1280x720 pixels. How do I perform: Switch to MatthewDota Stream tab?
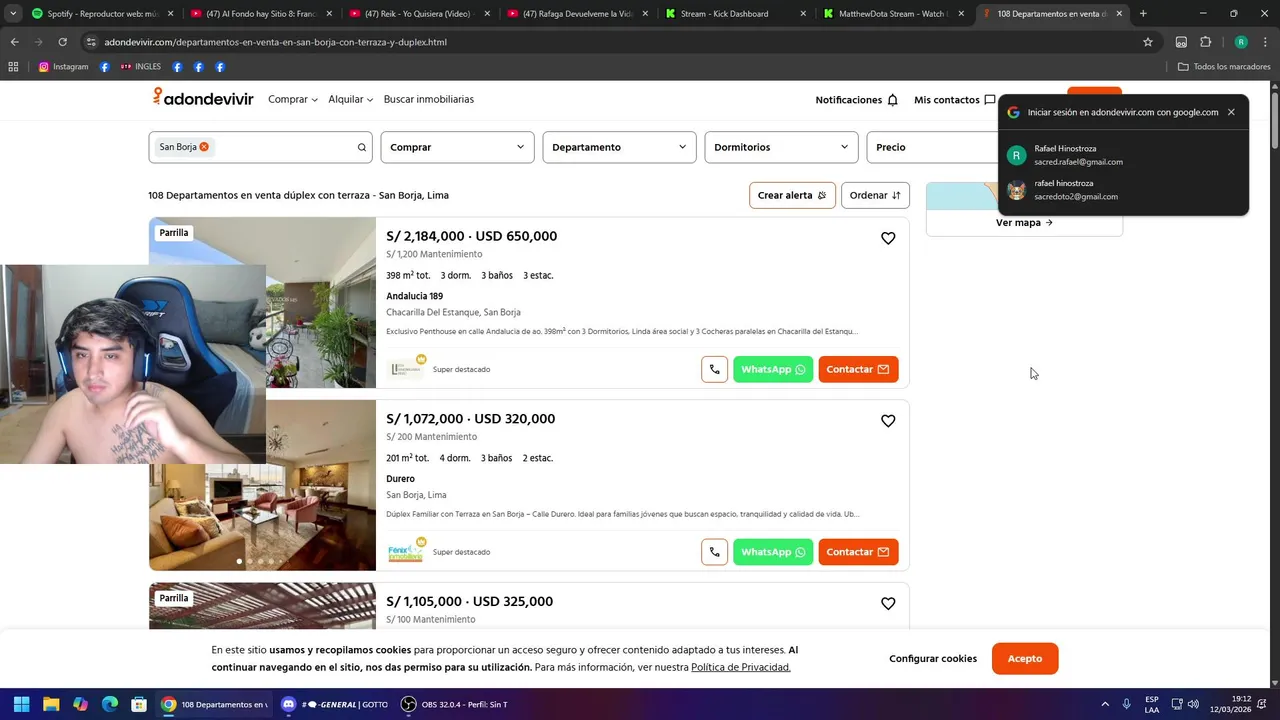pyautogui.click(x=892, y=14)
